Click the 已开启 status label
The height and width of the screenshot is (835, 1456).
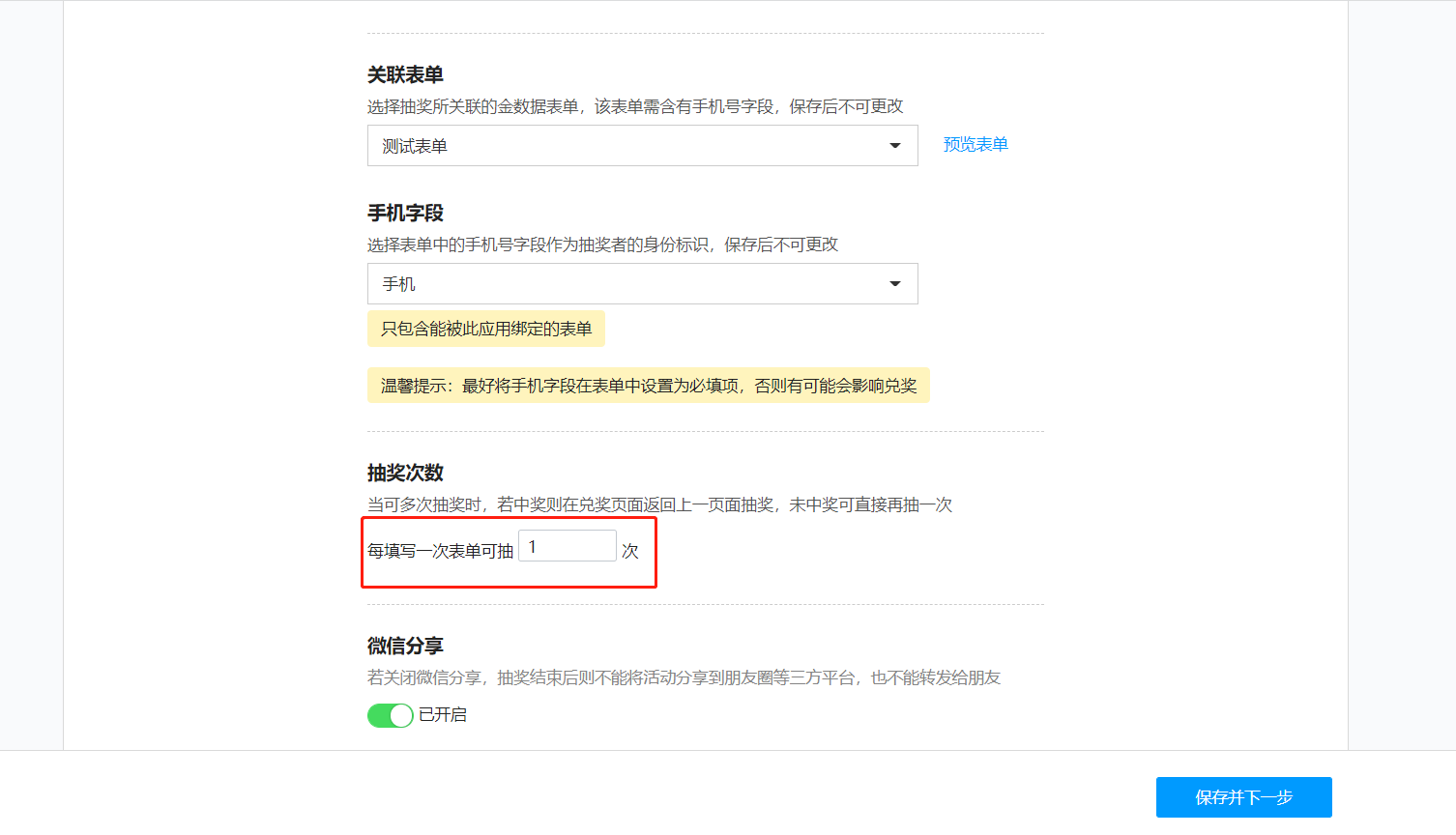(443, 715)
